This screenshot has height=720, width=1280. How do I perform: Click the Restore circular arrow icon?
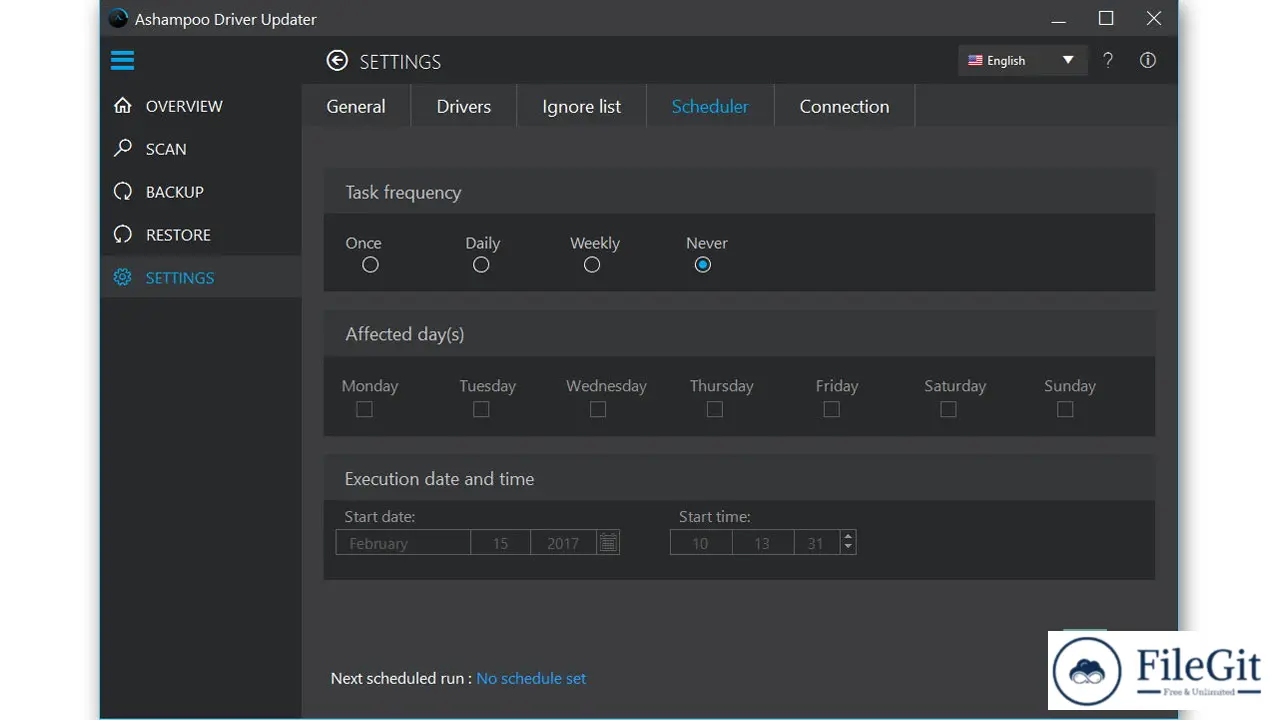(122, 234)
